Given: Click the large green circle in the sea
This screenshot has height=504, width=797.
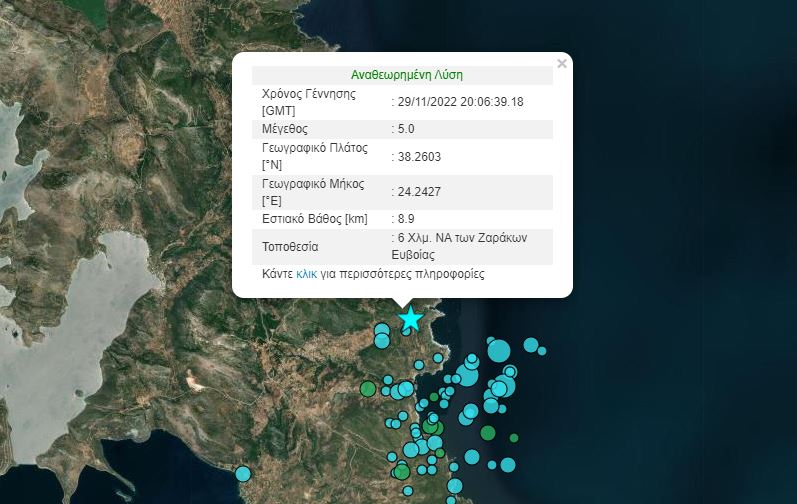Looking at the screenshot, I should pyautogui.click(x=488, y=433).
